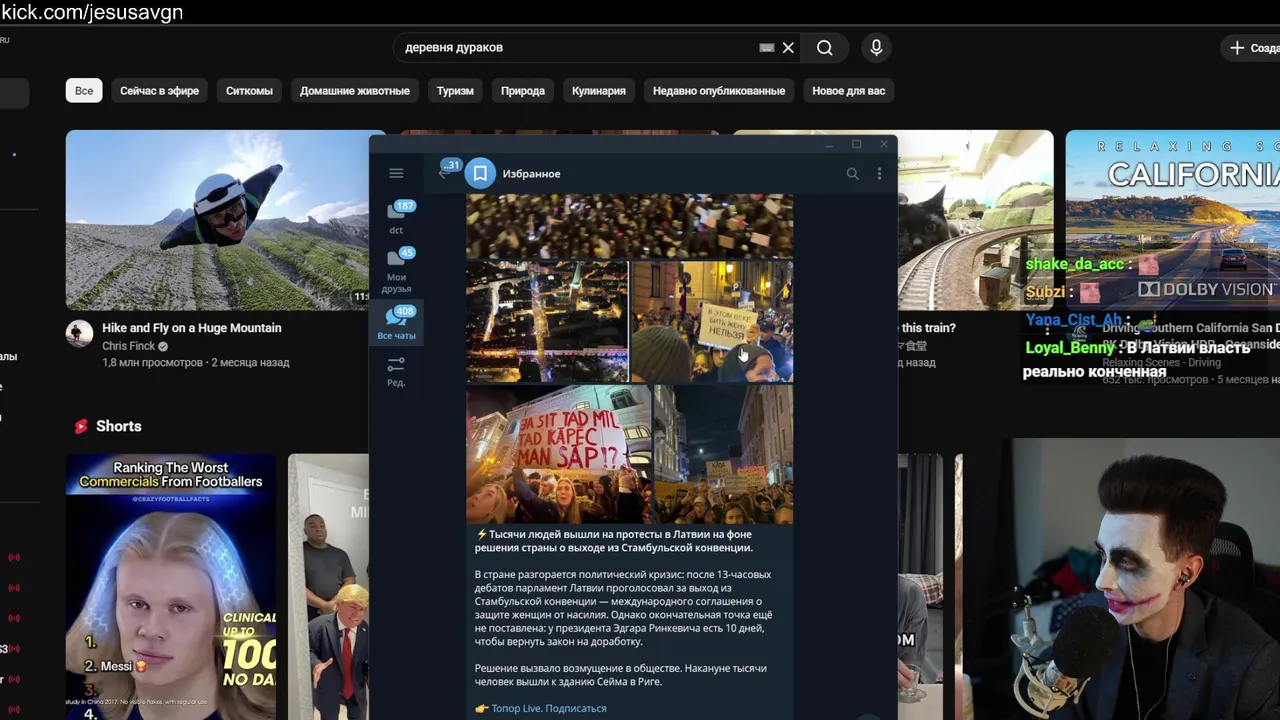Open the Saved Messages bookmark avatar
Screen dimensions: 1280x720
(x=480, y=174)
